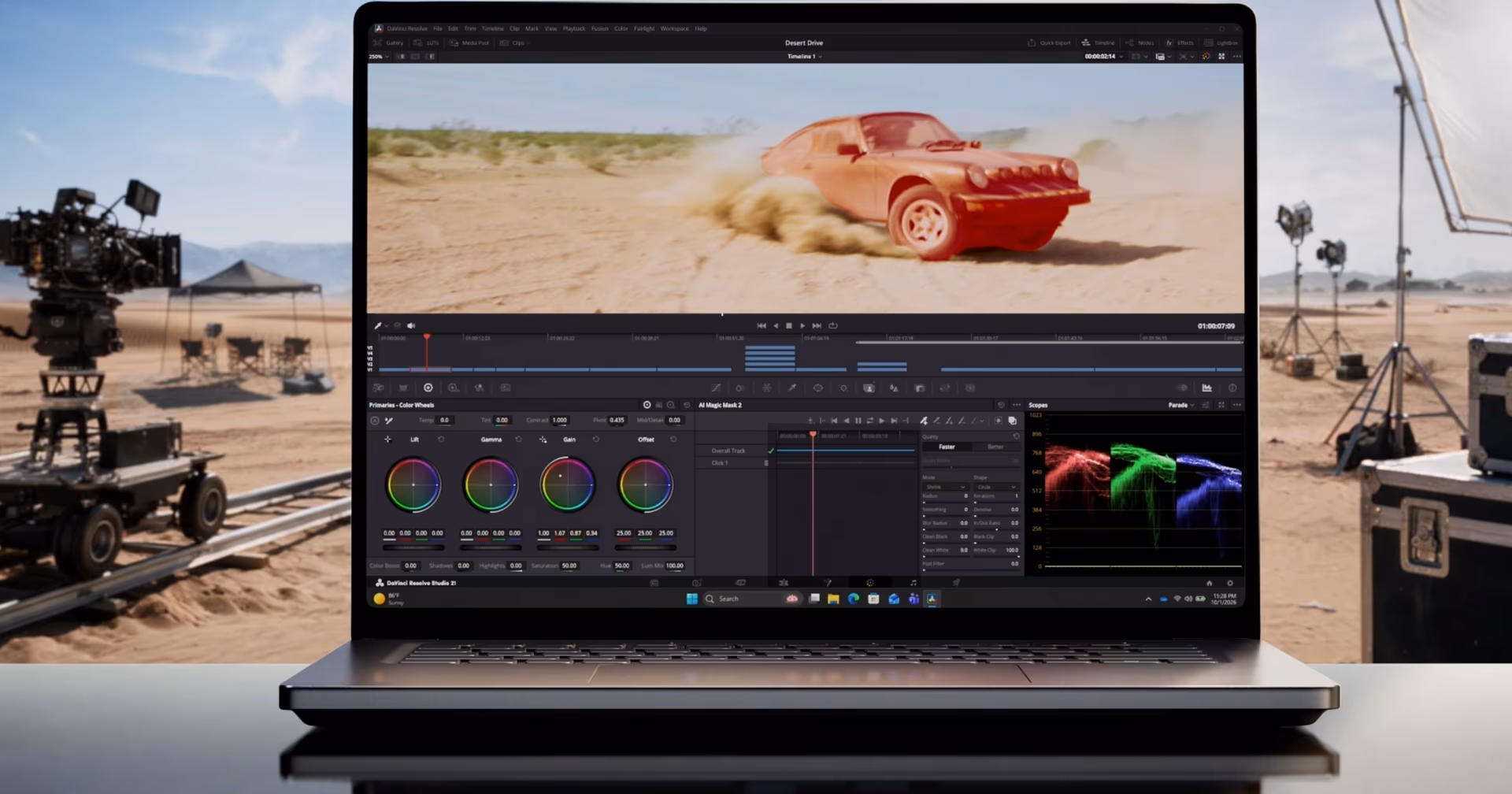Open the Timeline 1 selector dropdown
The width and height of the screenshot is (1512, 794).
[x=804, y=57]
